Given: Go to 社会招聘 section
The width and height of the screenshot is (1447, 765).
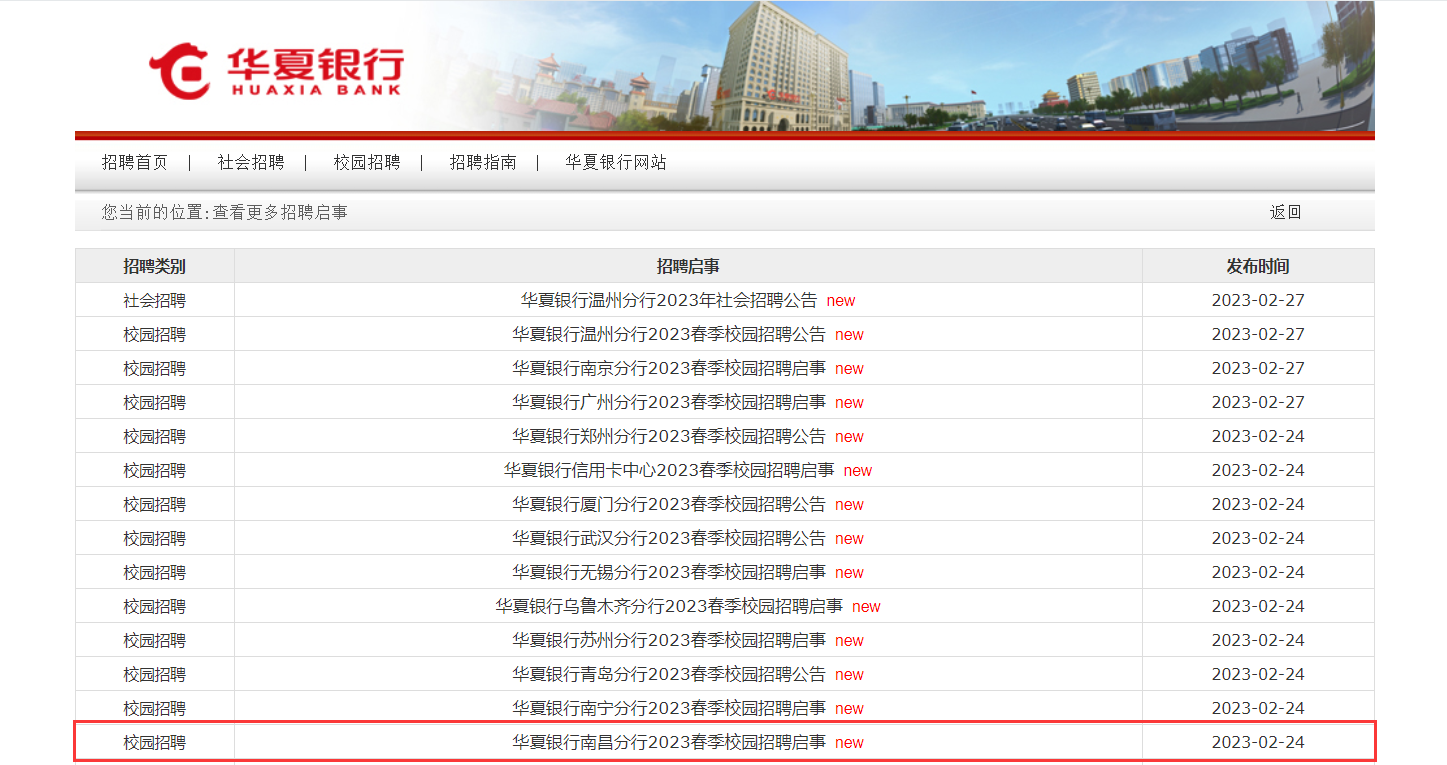Looking at the screenshot, I should pos(251,163).
